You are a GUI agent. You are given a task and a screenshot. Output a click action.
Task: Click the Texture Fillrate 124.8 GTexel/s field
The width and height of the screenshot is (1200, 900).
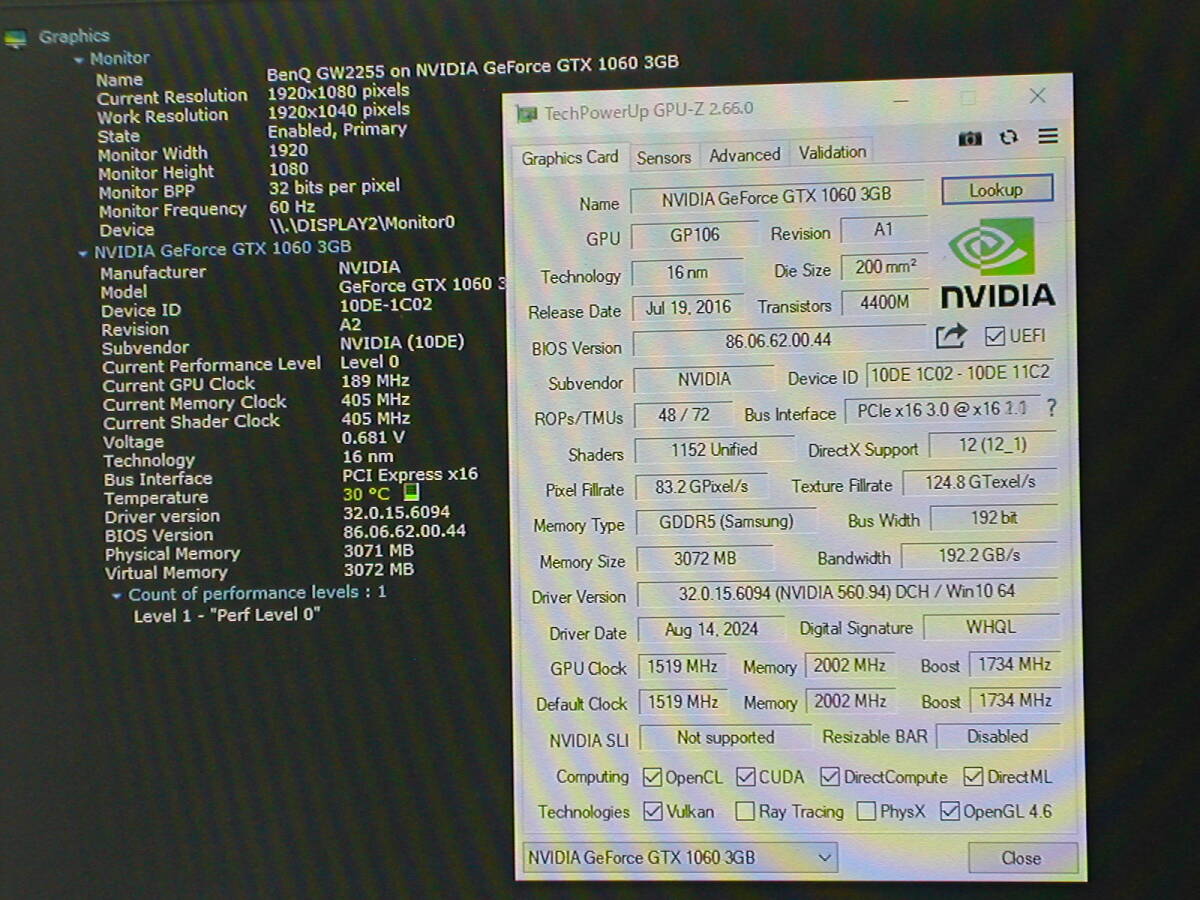coord(979,481)
